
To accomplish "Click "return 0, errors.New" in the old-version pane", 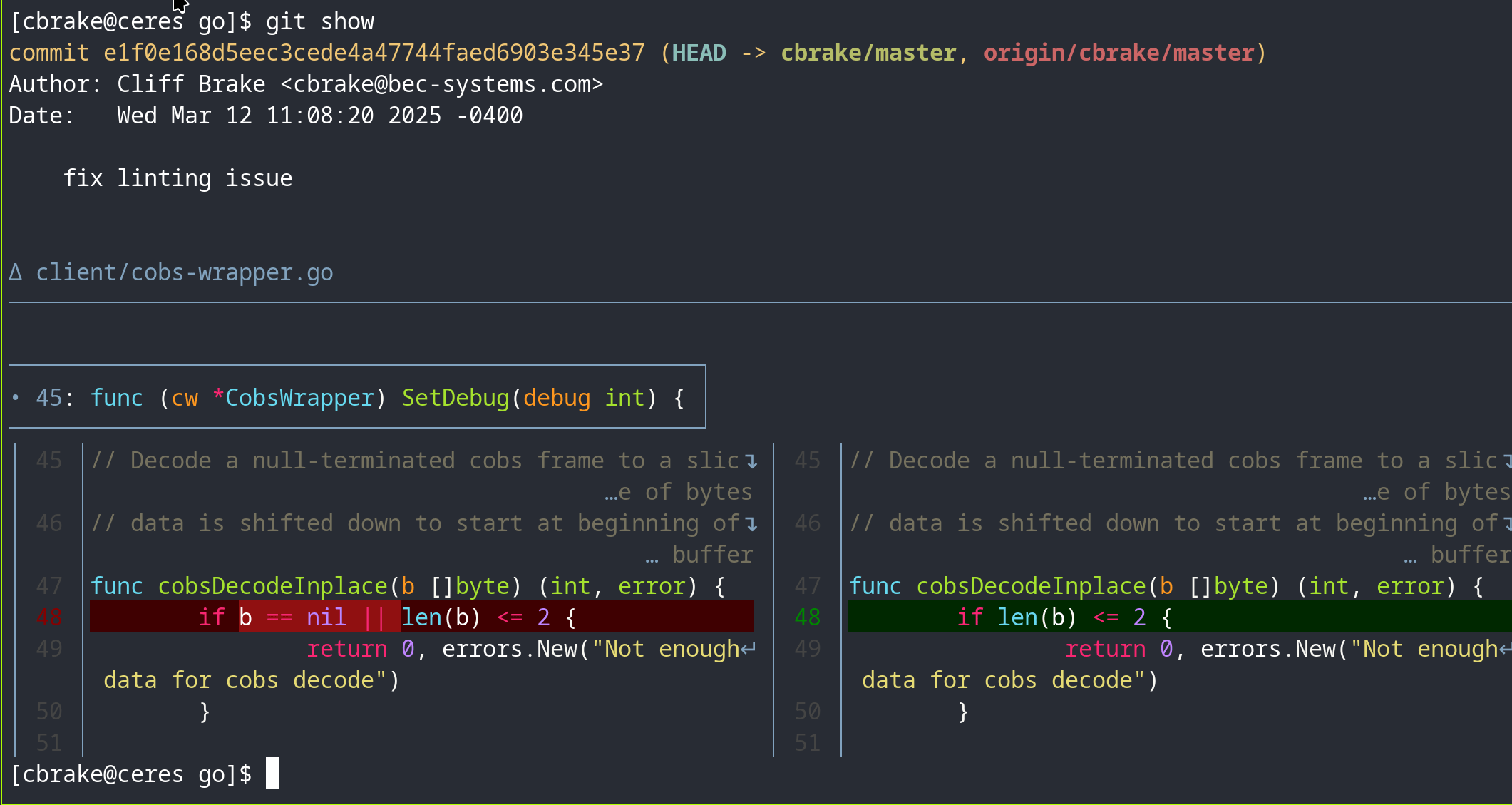I will tap(442, 649).
